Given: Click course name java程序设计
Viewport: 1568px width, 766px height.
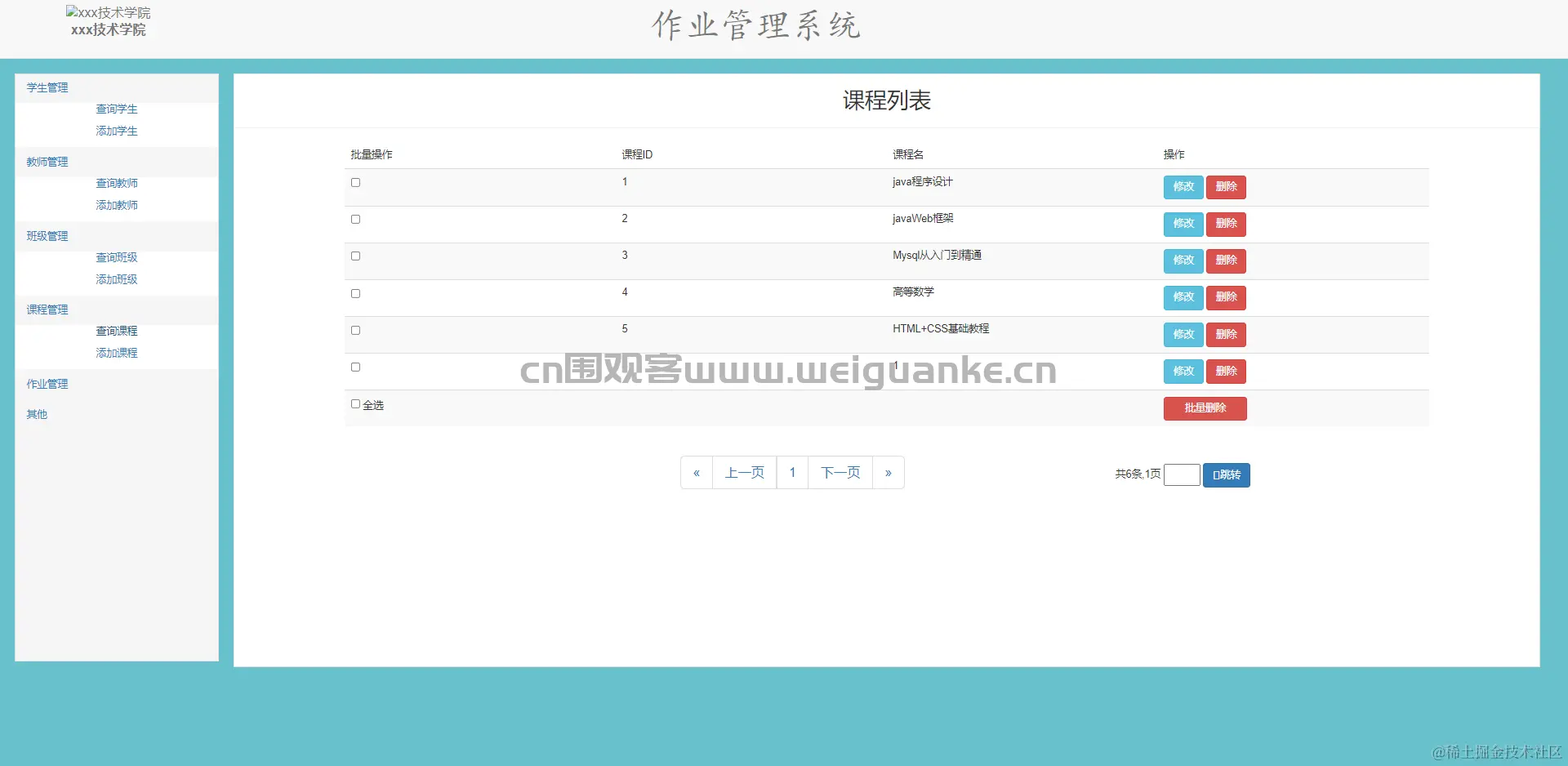Looking at the screenshot, I should (923, 182).
